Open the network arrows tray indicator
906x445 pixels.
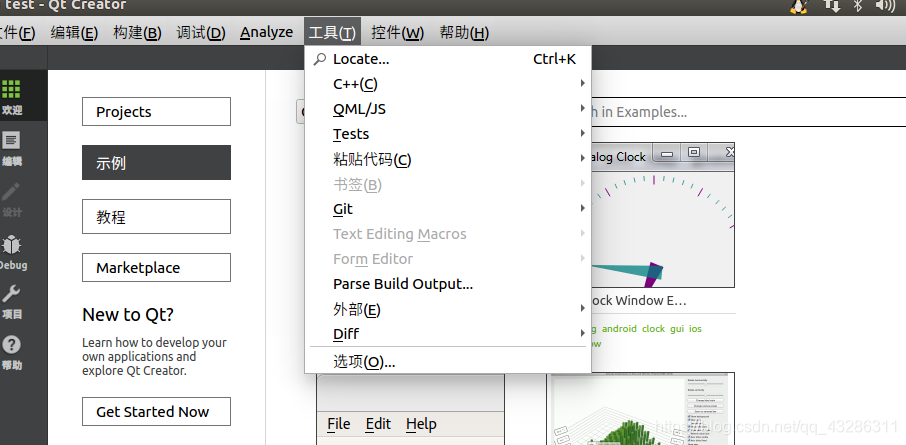(831, 6)
